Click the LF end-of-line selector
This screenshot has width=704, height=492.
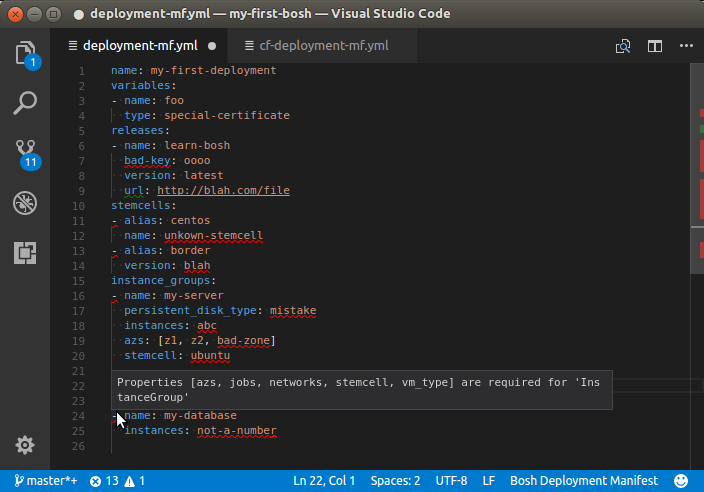pos(489,481)
